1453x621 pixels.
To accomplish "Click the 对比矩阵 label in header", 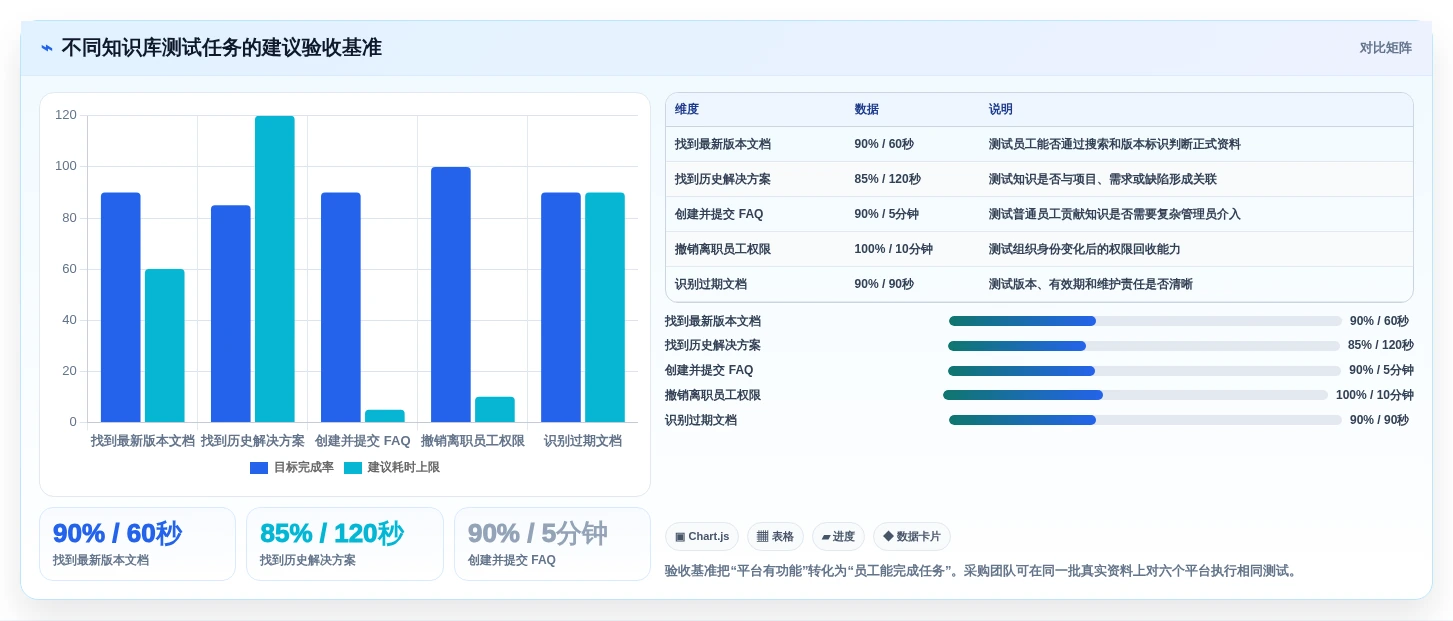I will pos(1385,48).
